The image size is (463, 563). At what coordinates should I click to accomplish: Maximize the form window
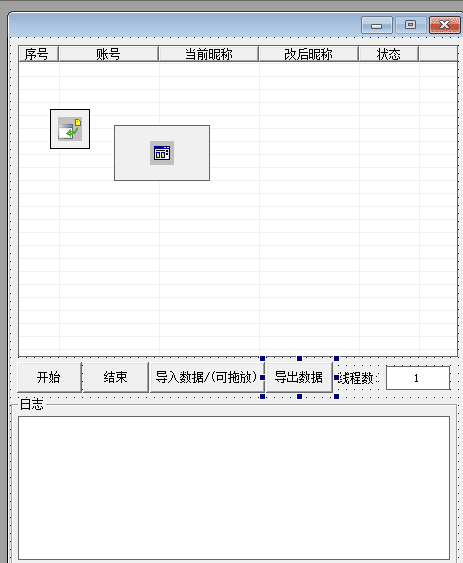[410, 25]
